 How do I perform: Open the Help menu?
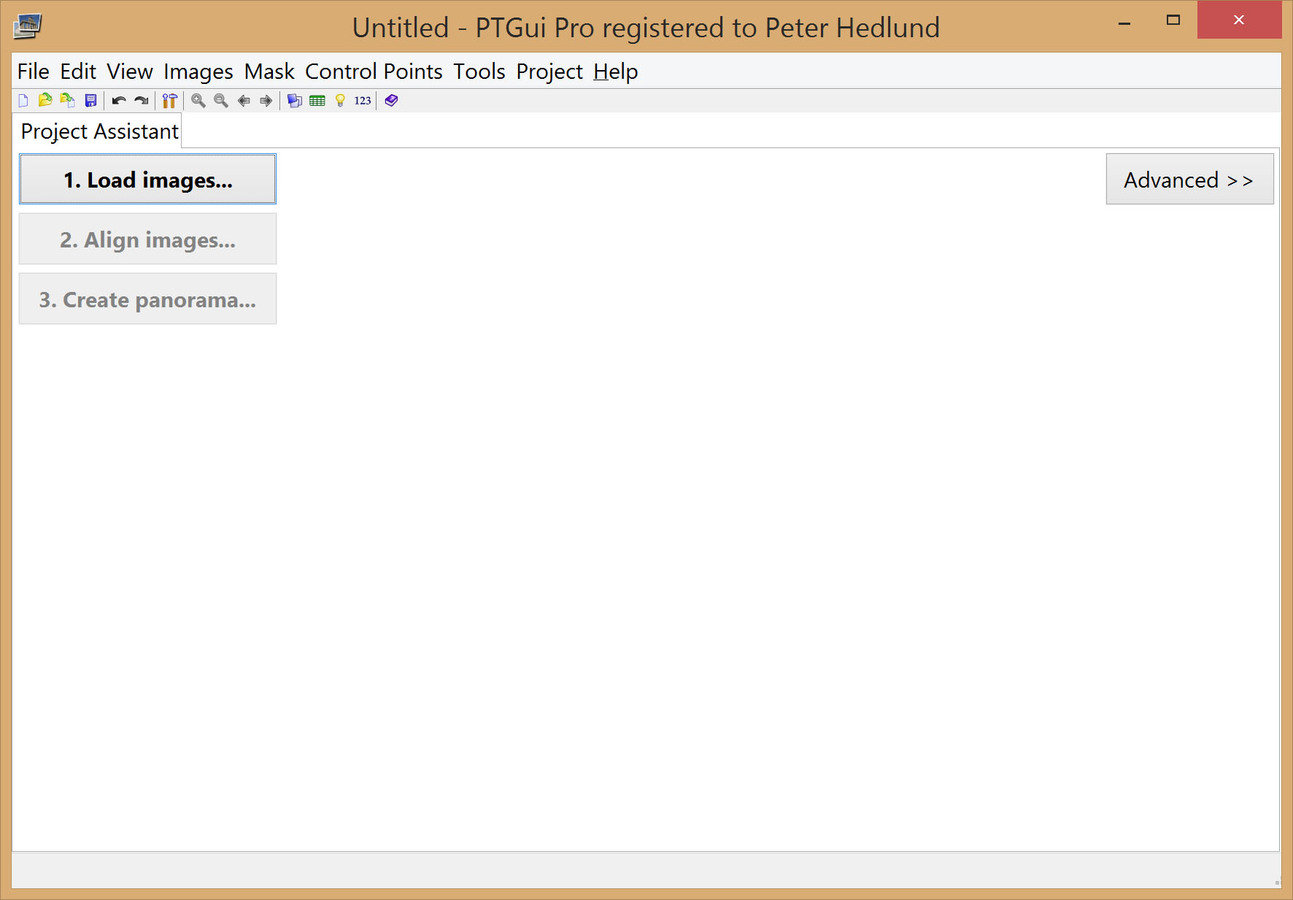[615, 71]
